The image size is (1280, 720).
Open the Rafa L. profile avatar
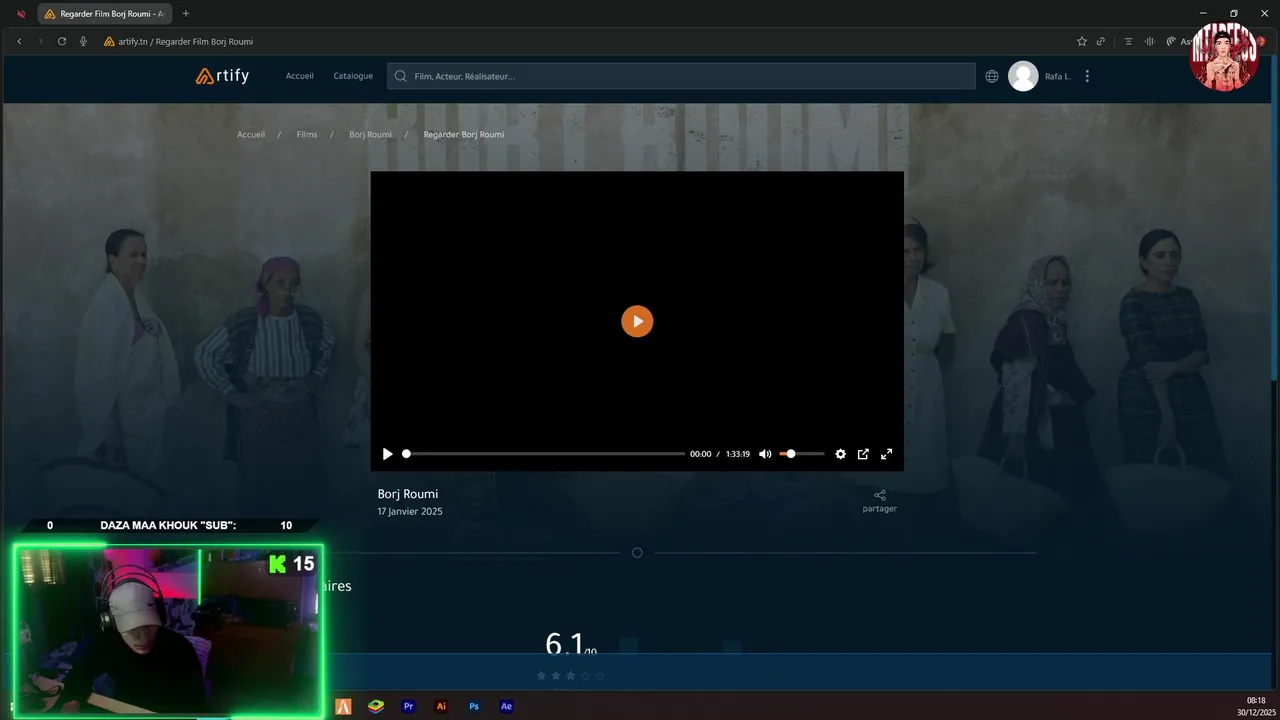1023,76
